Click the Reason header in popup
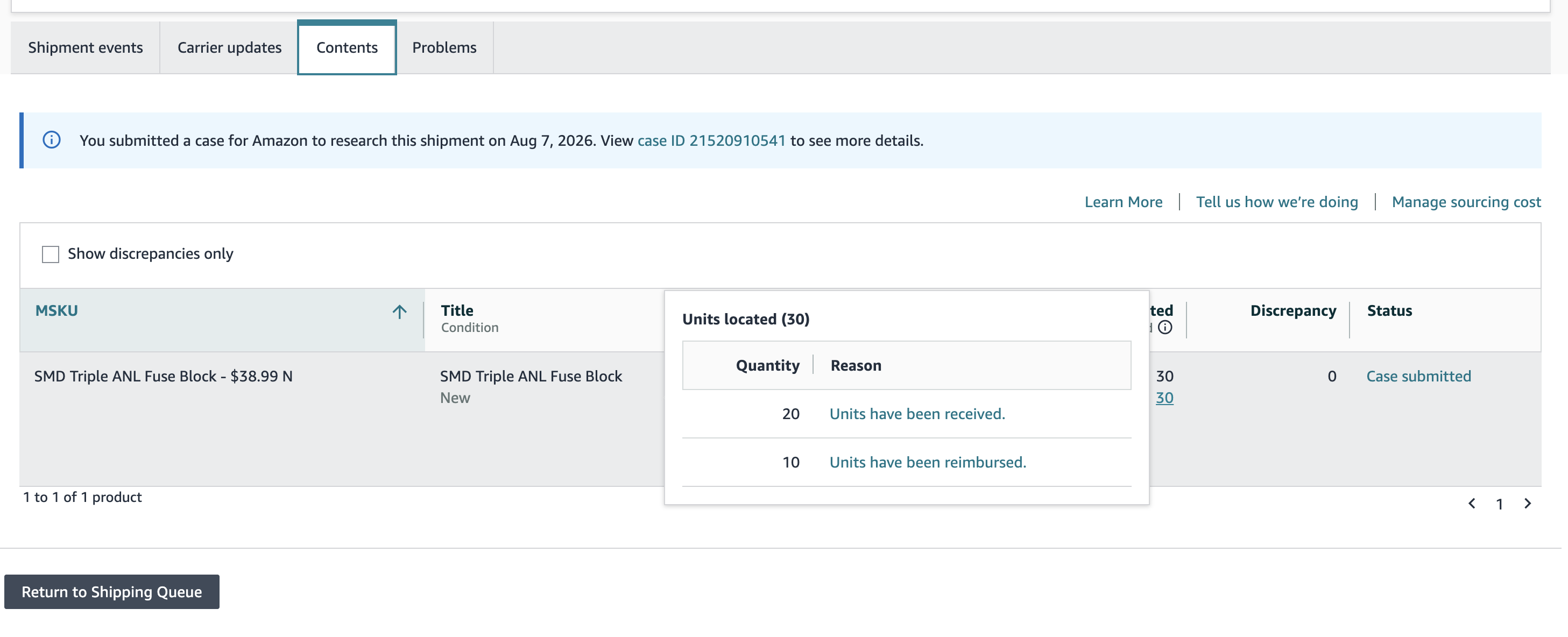 [855, 365]
